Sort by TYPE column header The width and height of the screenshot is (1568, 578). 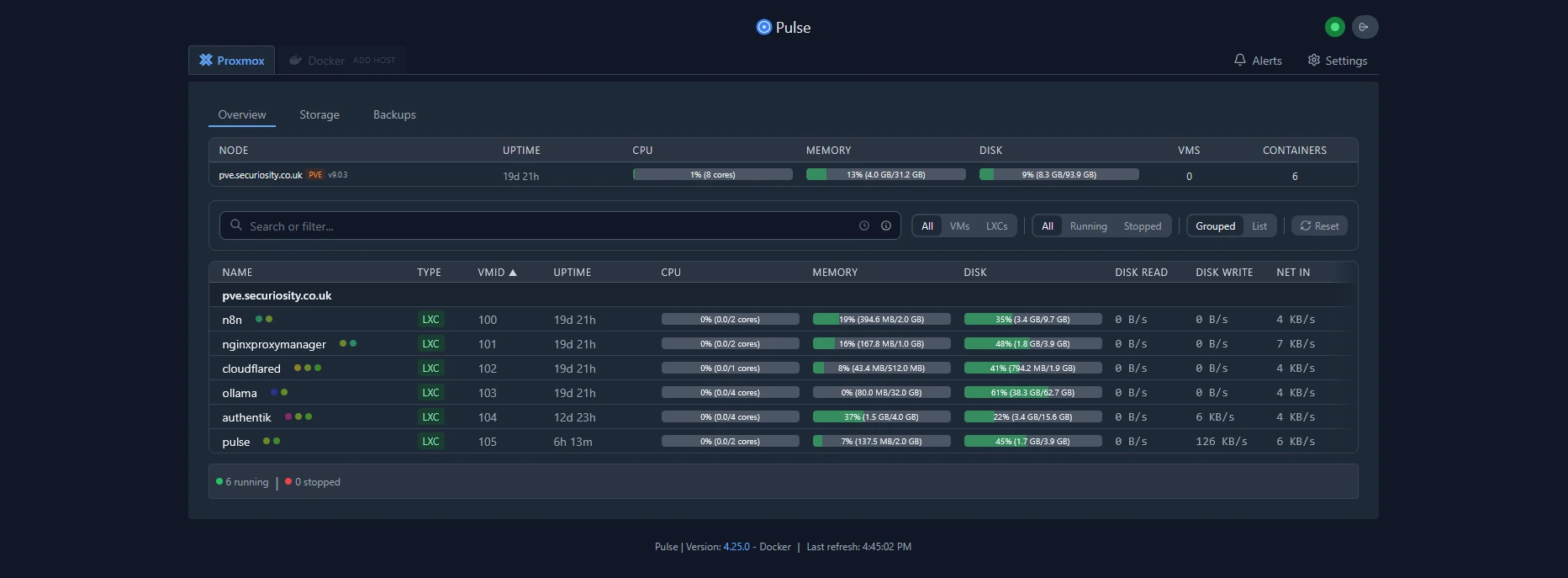(429, 273)
